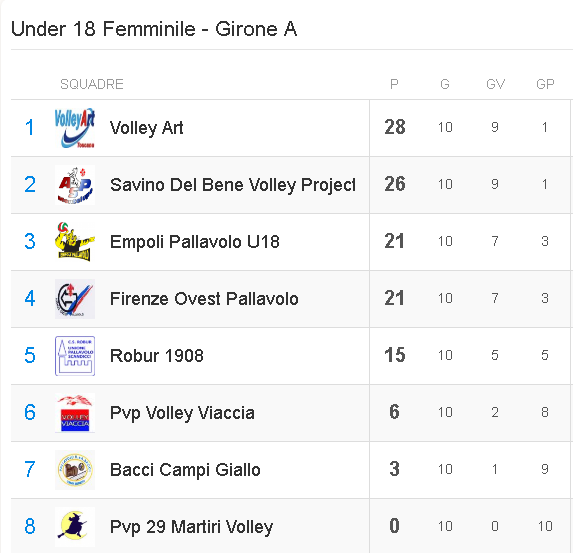Sort by the P points column header

pyautogui.click(x=394, y=84)
